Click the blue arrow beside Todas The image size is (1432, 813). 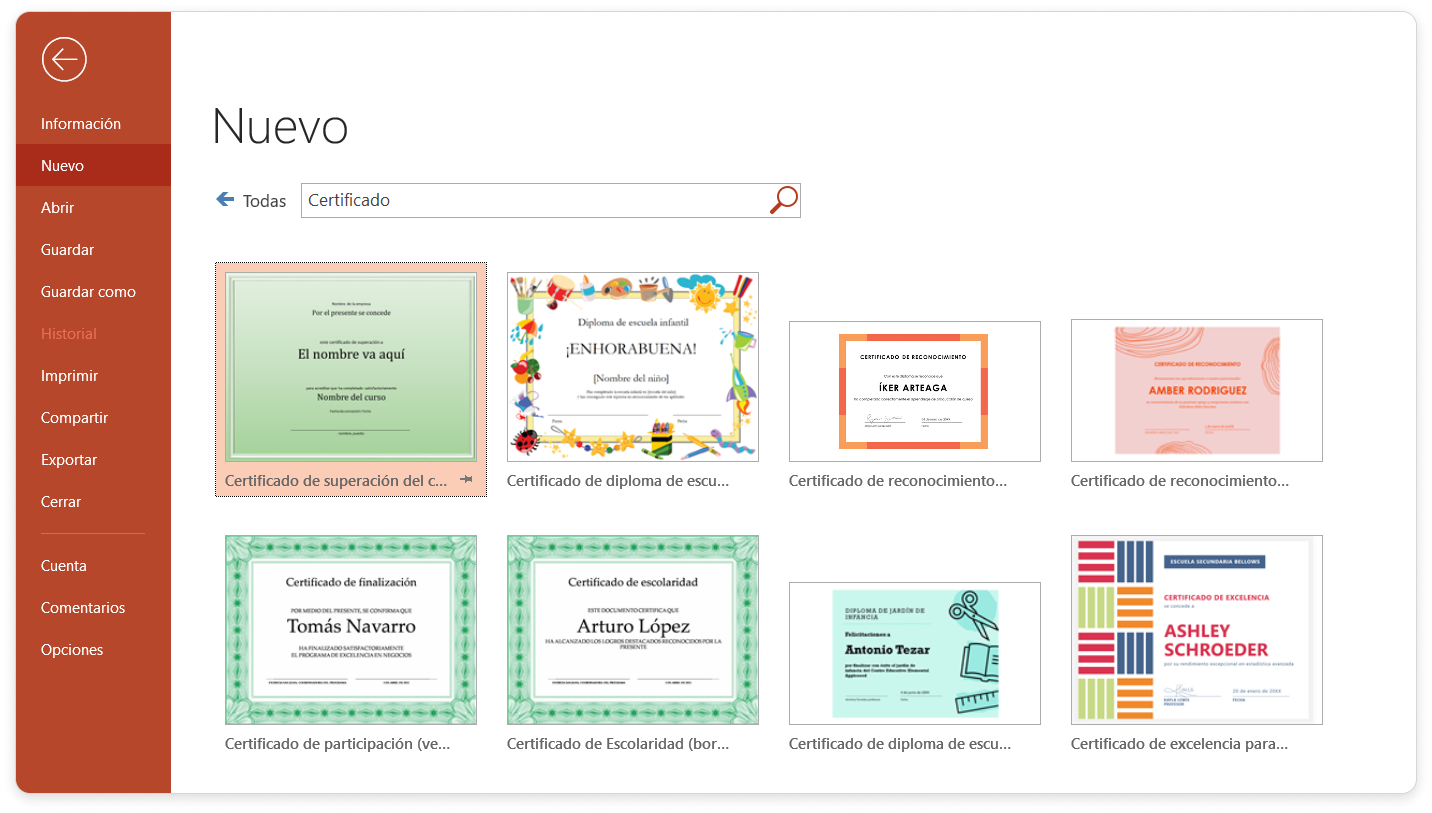(x=225, y=200)
